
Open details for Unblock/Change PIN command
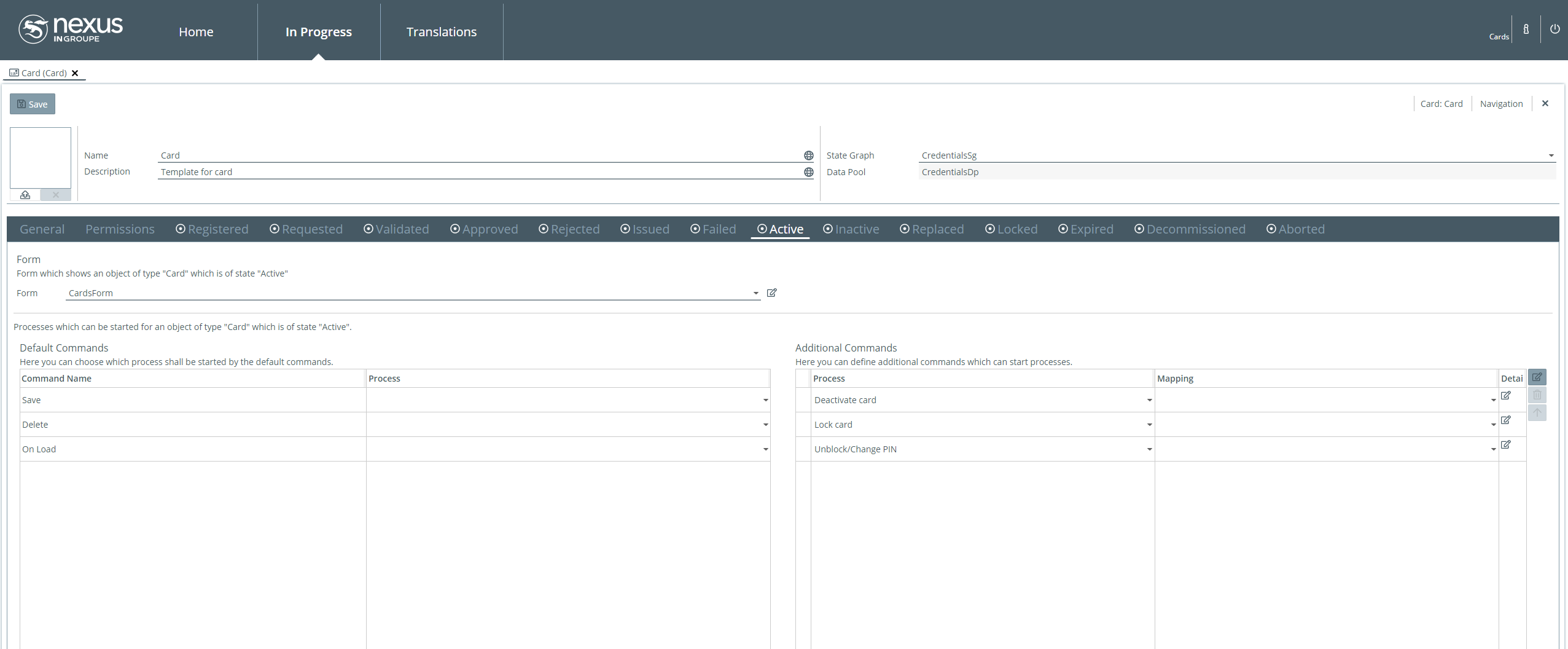pos(1505,445)
